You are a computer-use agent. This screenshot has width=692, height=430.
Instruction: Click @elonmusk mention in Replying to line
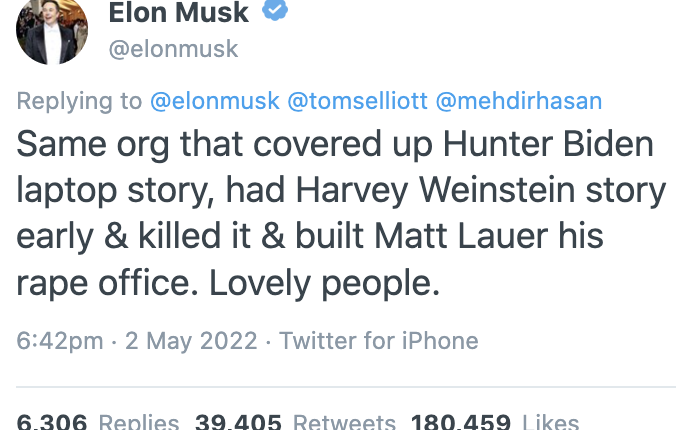pyautogui.click(x=214, y=102)
